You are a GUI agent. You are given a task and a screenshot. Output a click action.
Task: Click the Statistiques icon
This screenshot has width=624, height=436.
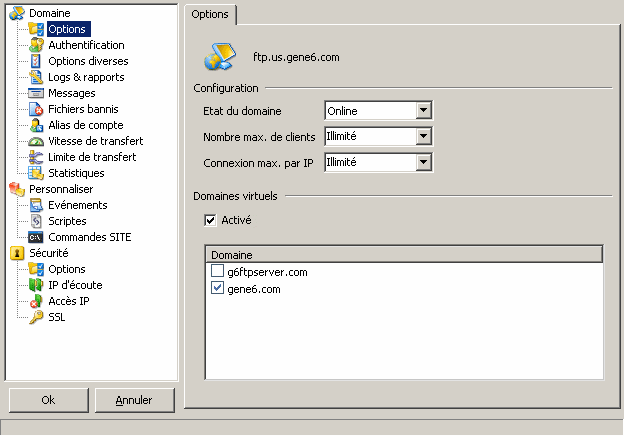point(36,173)
